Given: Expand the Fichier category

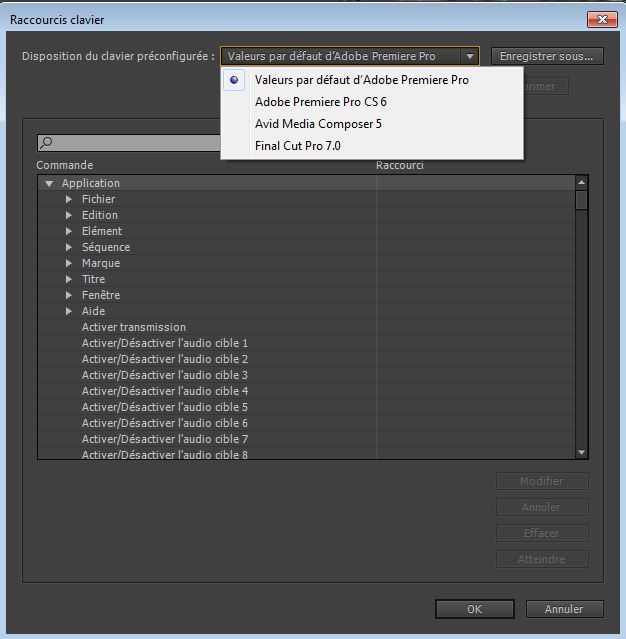Looking at the screenshot, I should tap(69, 199).
